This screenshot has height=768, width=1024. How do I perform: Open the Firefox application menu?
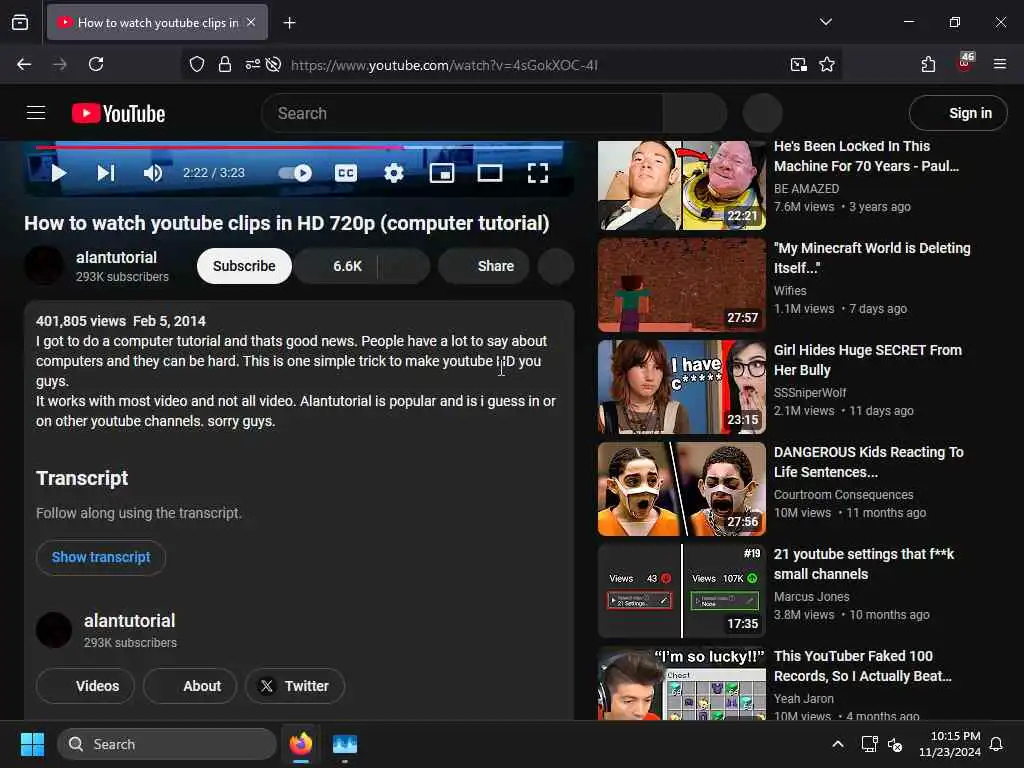[1000, 64]
